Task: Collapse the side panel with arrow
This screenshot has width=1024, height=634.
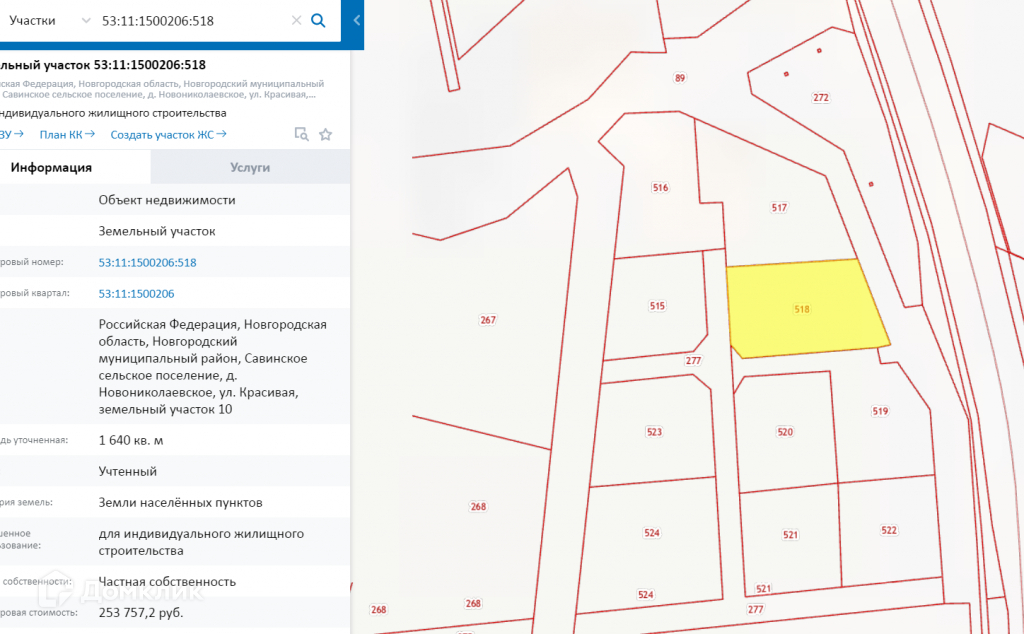Action: (357, 20)
